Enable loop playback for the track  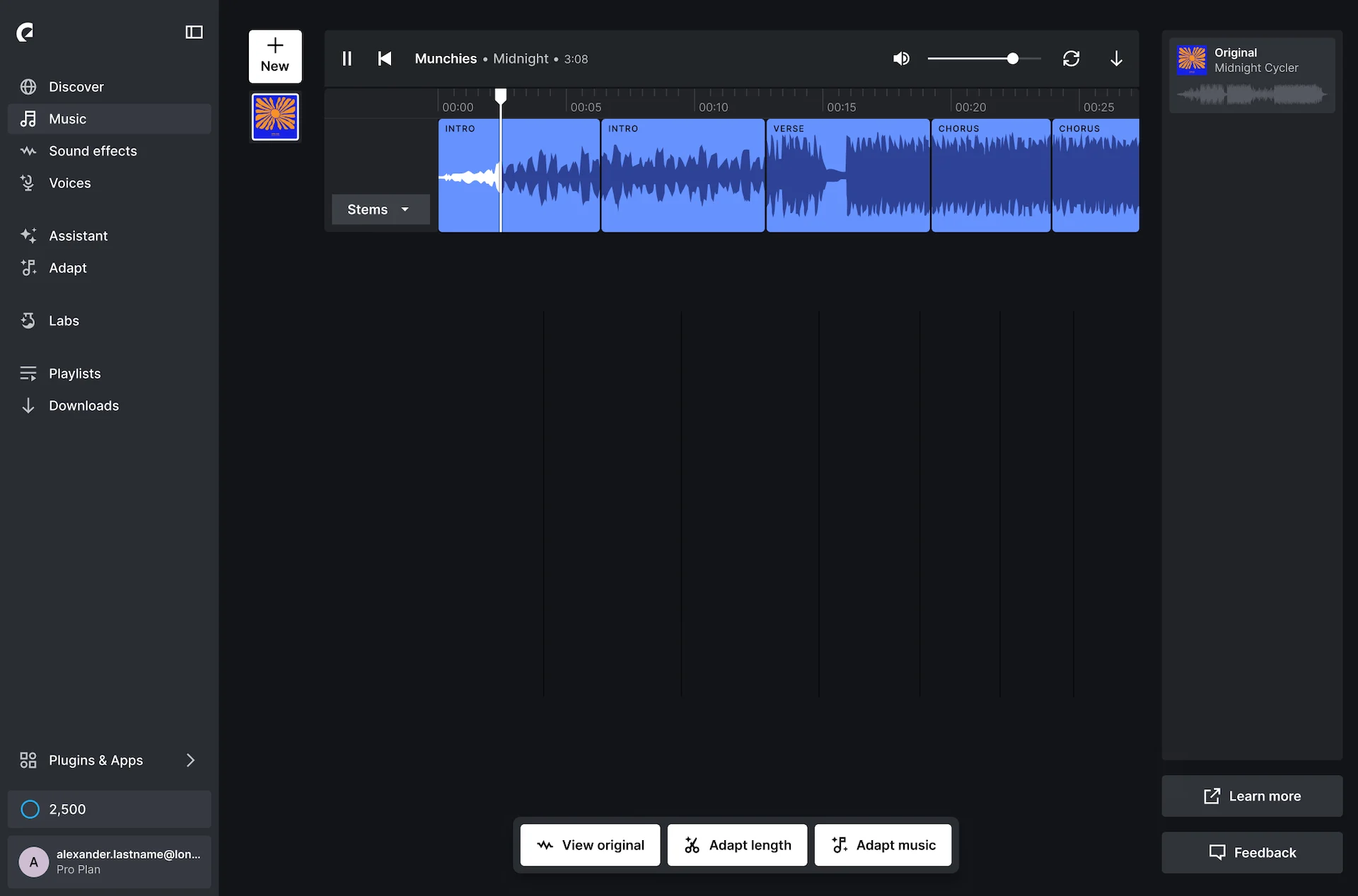[x=1071, y=59]
